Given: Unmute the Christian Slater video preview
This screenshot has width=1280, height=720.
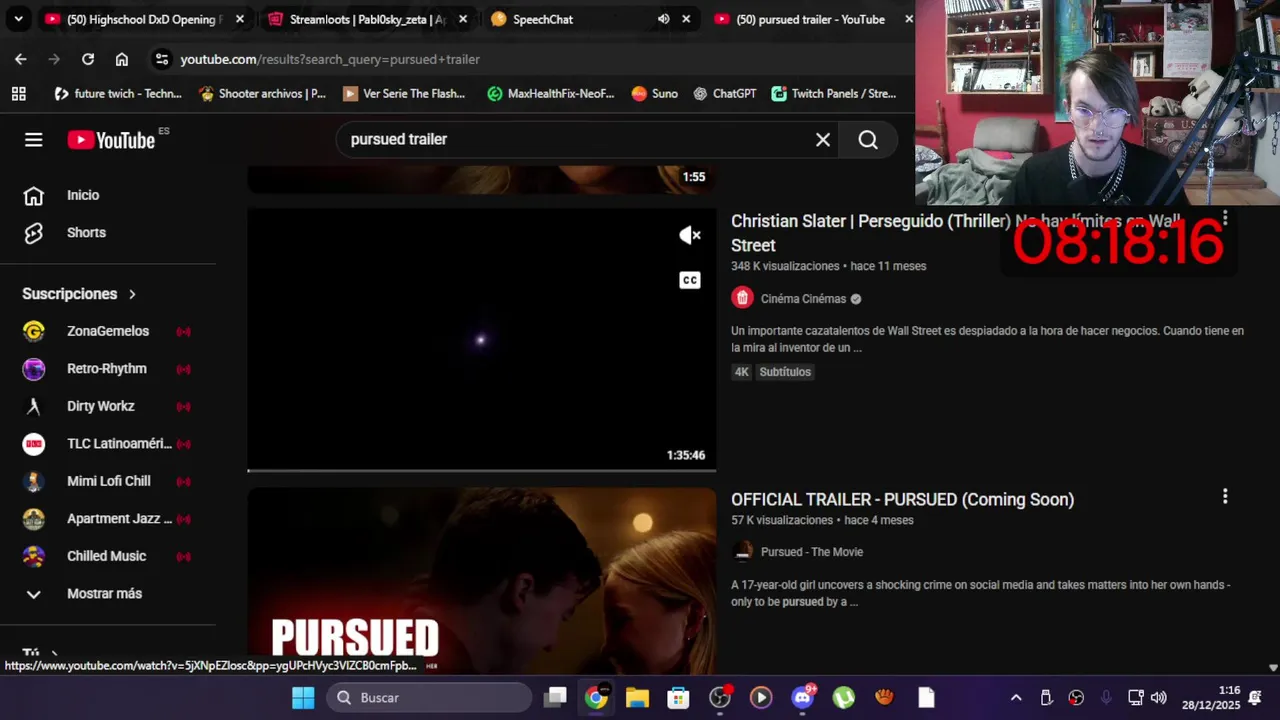Looking at the screenshot, I should (690, 235).
